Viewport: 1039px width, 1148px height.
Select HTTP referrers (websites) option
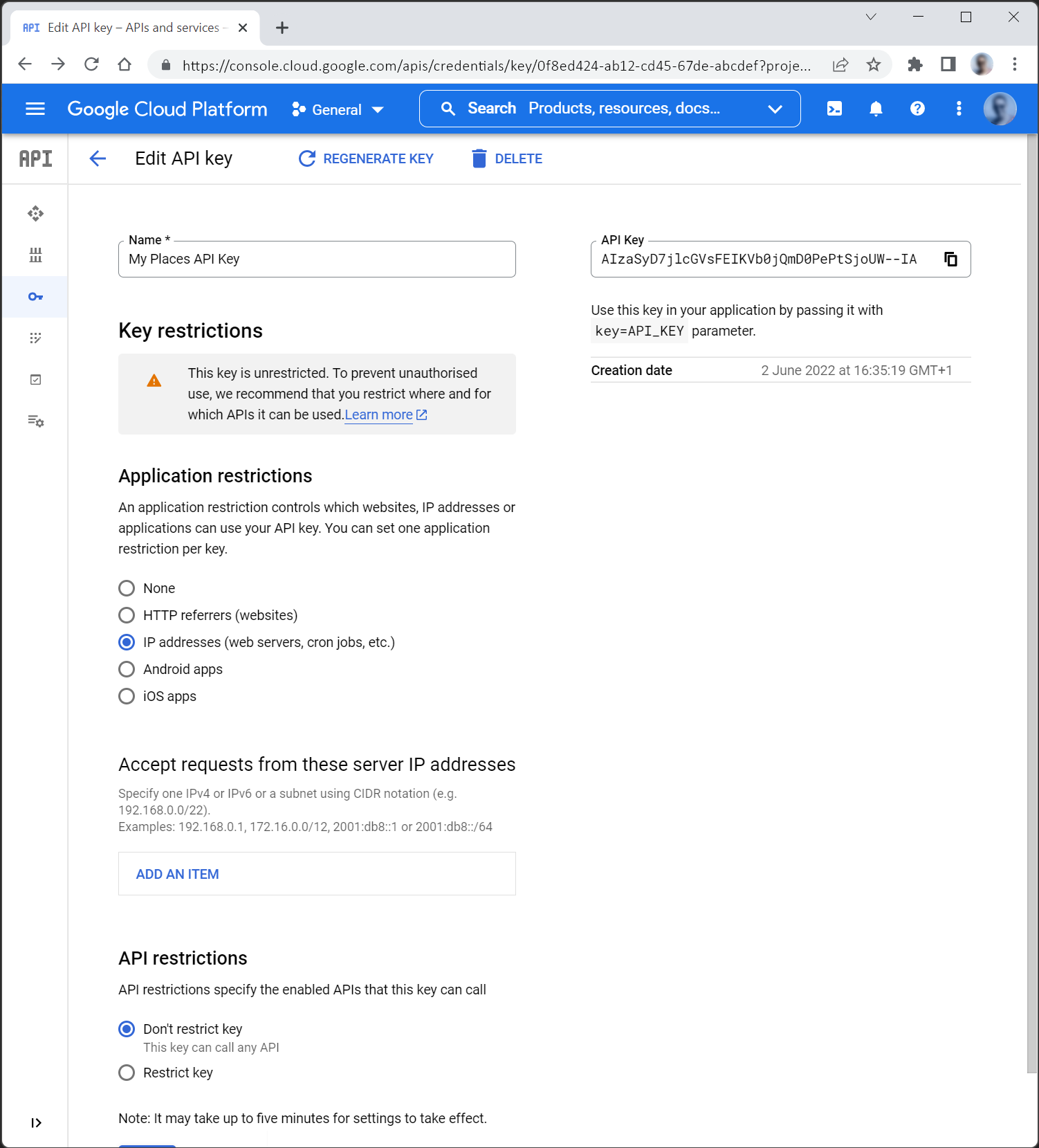(127, 615)
